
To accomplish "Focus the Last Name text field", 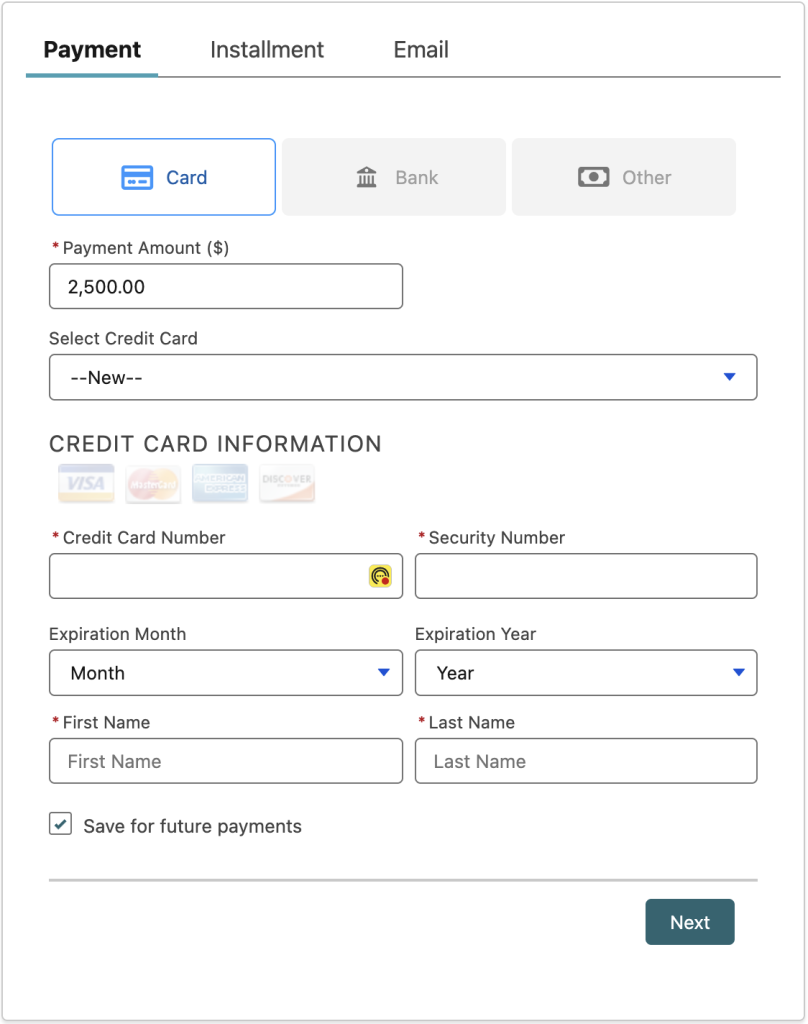I will pos(585,761).
